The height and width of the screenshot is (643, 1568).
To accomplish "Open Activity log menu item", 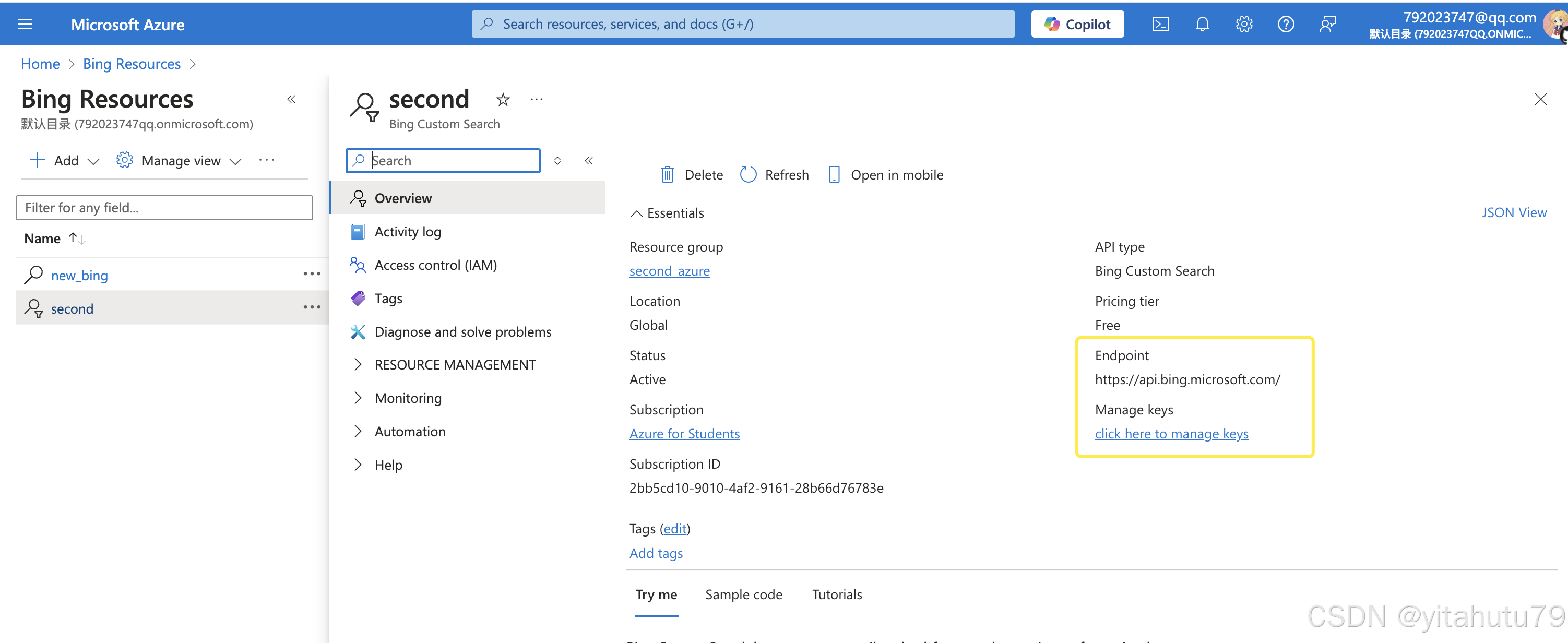I will (x=407, y=232).
